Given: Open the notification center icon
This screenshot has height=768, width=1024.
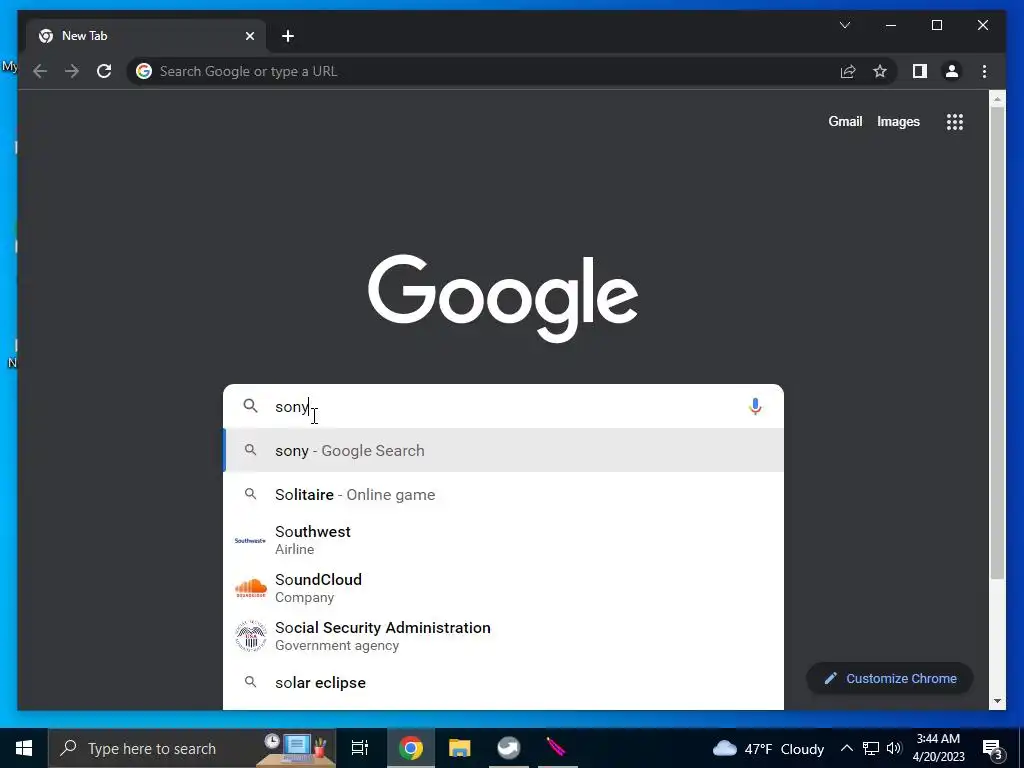Looking at the screenshot, I should pos(992,748).
